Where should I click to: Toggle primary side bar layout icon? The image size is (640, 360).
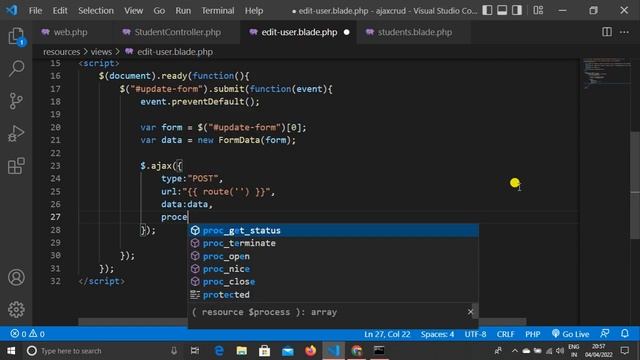click(487, 10)
